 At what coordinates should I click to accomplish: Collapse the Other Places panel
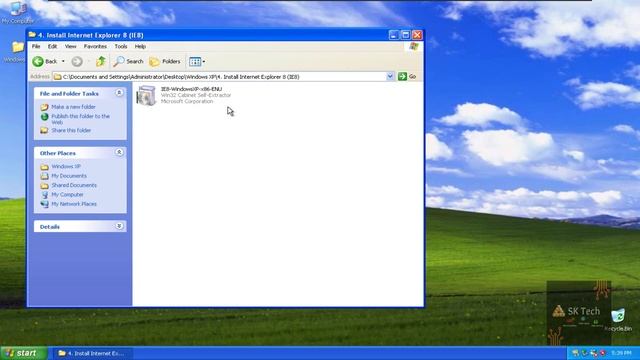click(x=119, y=152)
